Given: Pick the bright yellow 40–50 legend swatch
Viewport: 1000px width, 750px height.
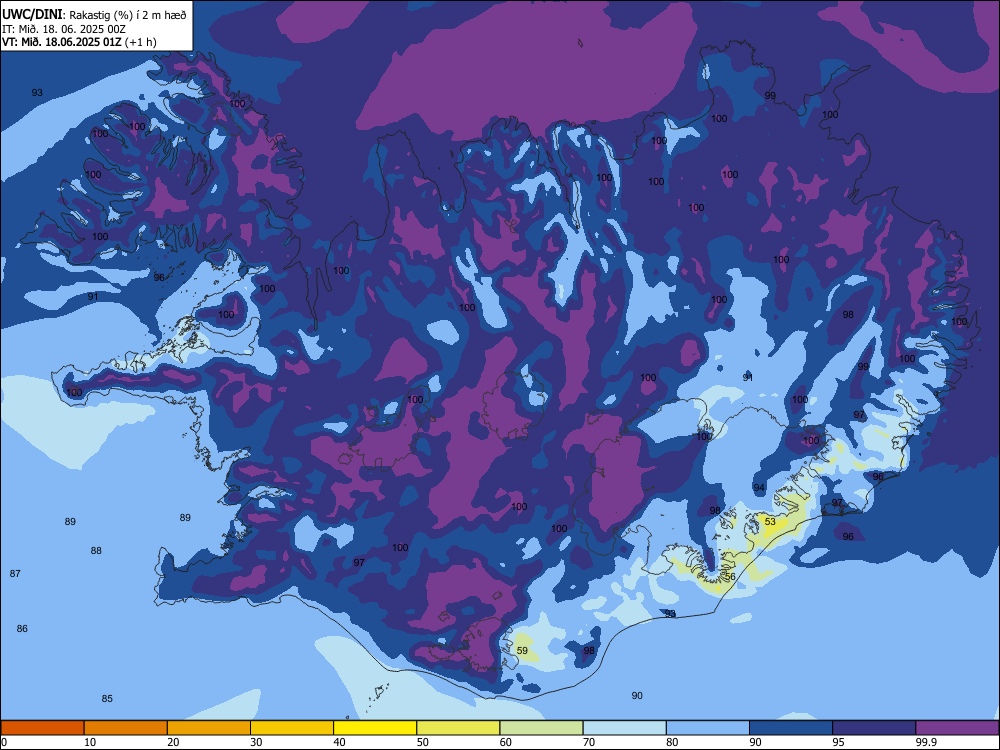Looking at the screenshot, I should [375, 728].
